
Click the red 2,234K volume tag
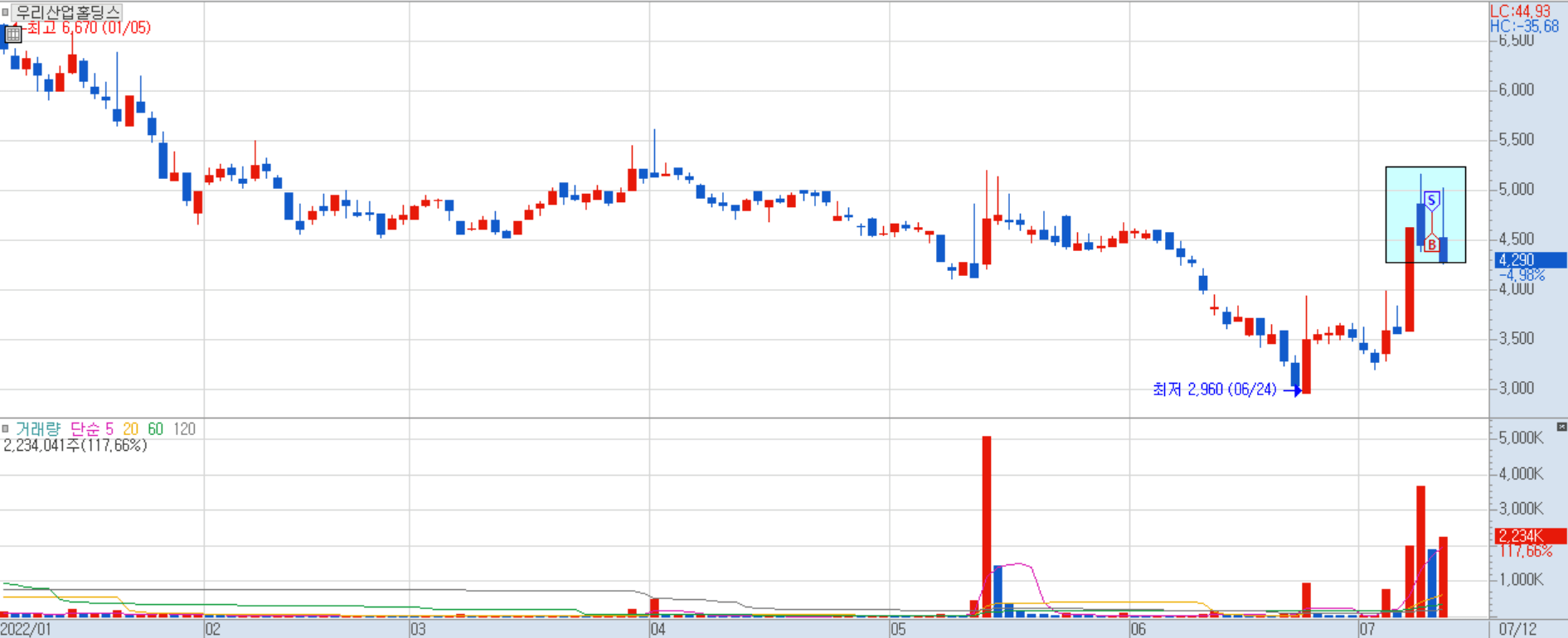tap(1530, 536)
